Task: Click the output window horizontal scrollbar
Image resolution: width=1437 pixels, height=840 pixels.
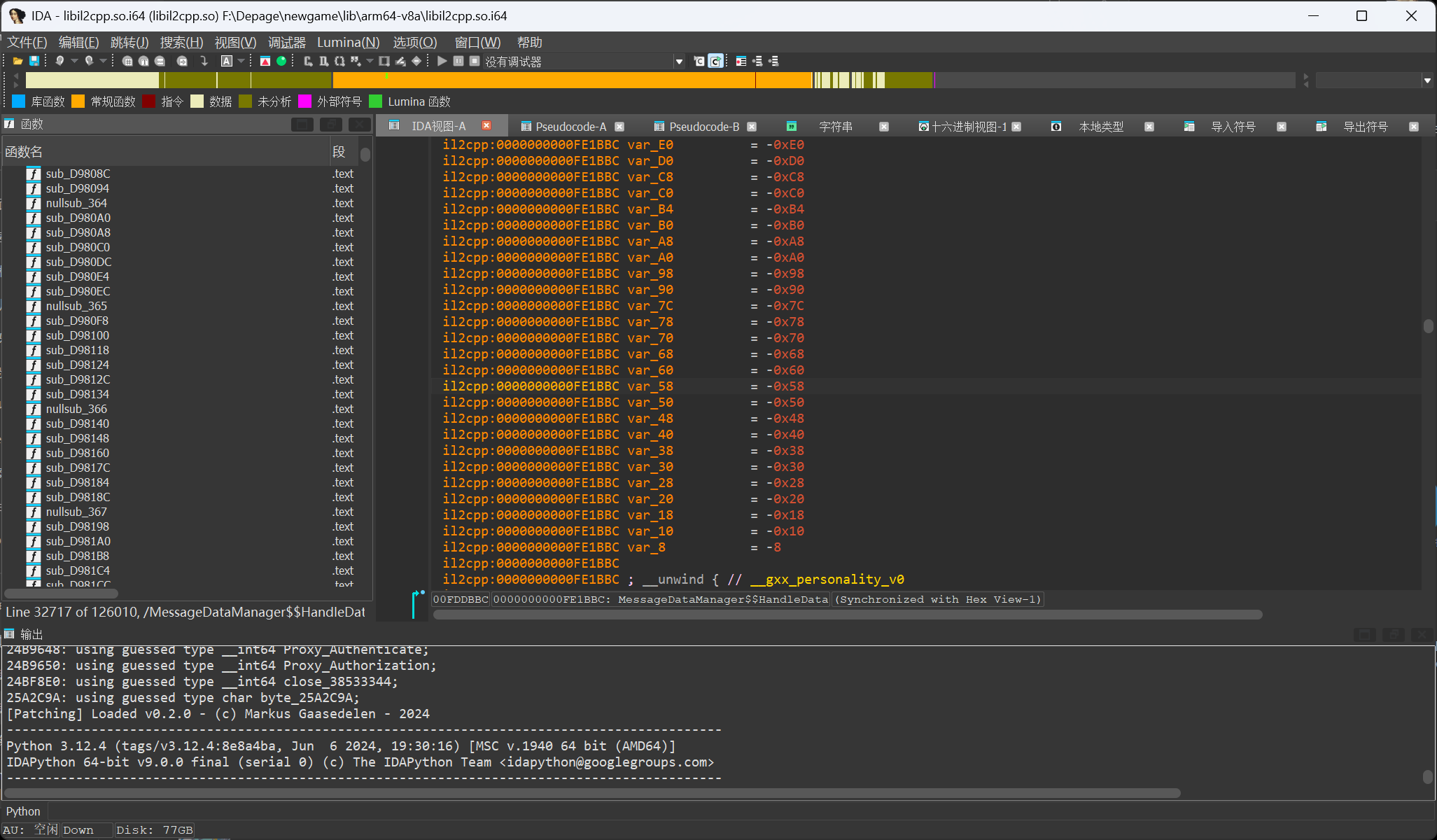Action: click(x=595, y=793)
